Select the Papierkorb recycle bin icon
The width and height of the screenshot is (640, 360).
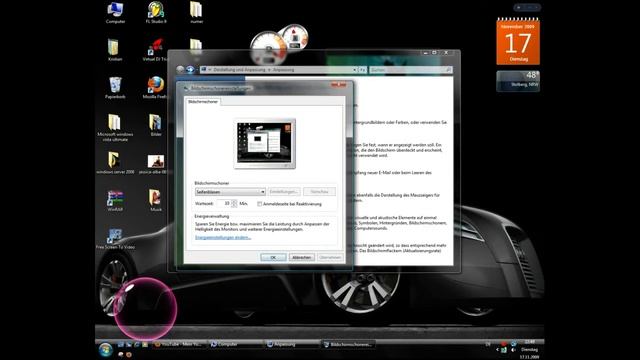(x=115, y=88)
